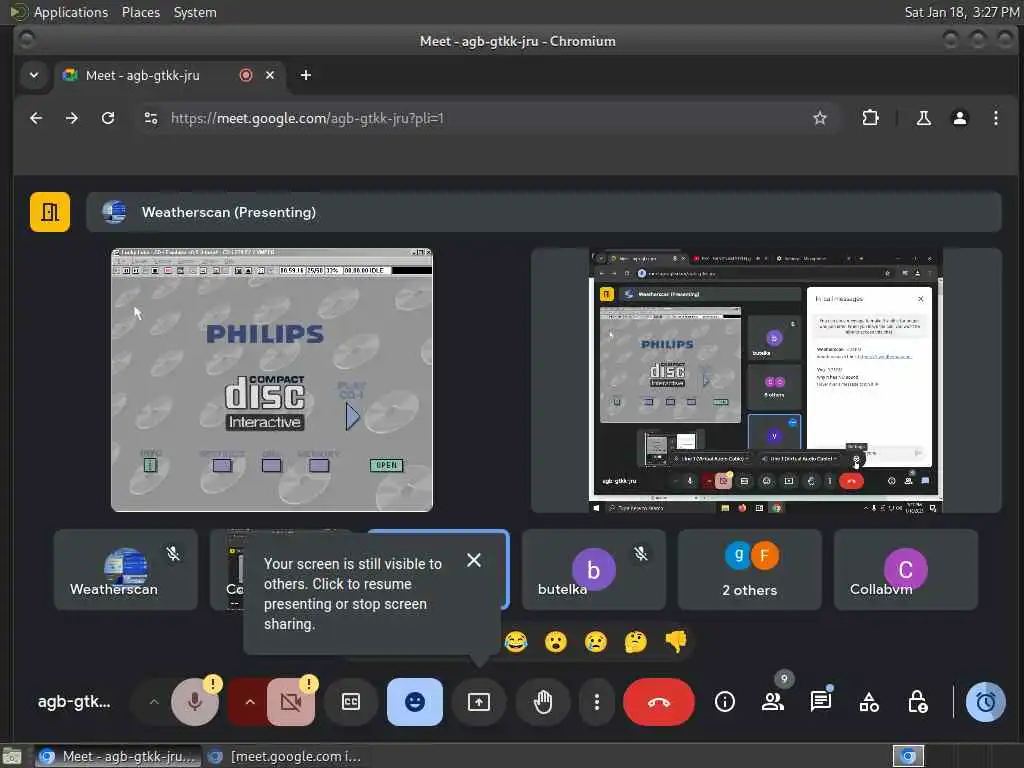Open the activities shapes icon
Image resolution: width=1024 pixels, height=768 pixels.
[x=869, y=702]
